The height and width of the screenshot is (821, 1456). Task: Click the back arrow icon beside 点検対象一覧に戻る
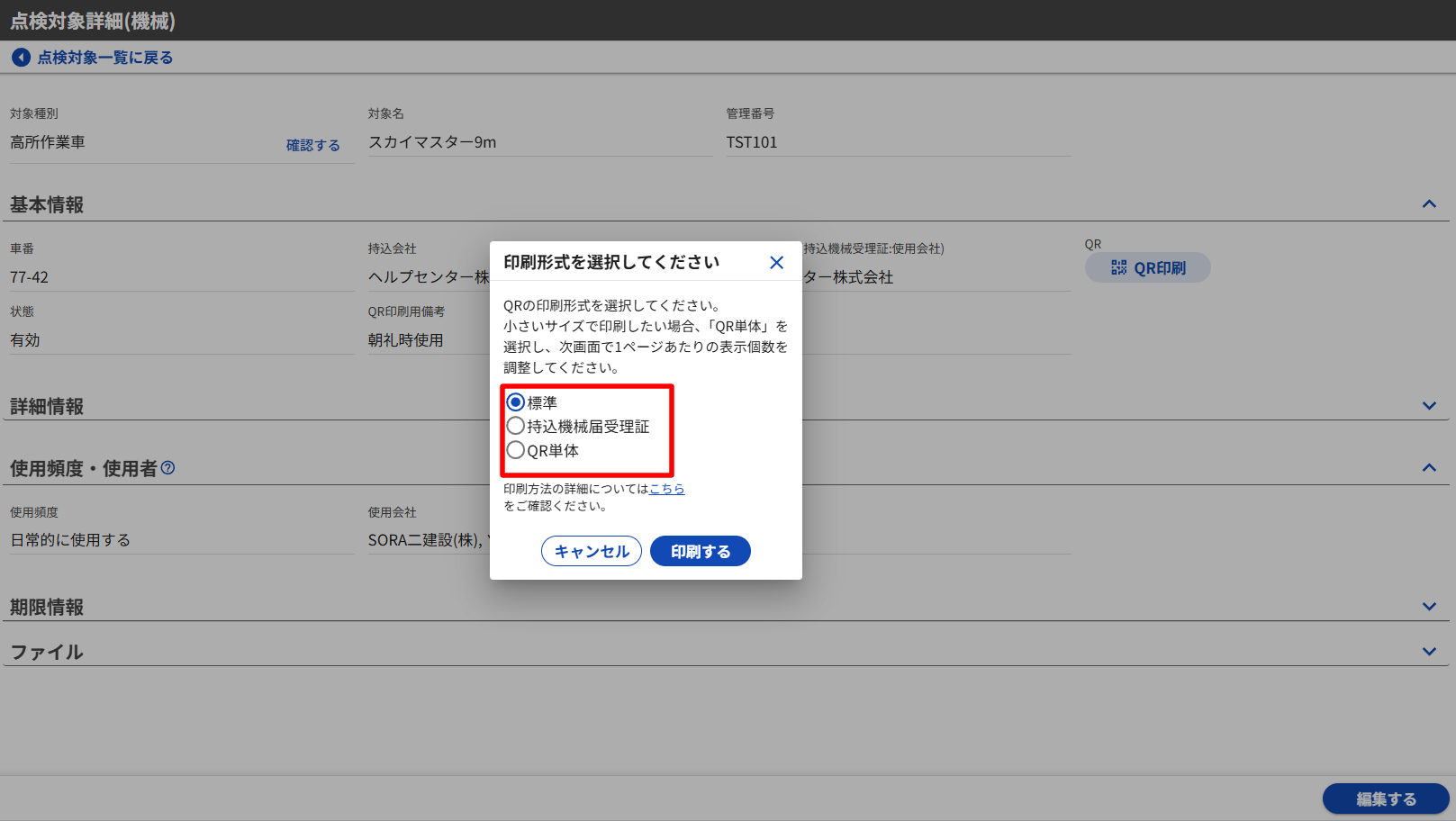pyautogui.click(x=21, y=58)
